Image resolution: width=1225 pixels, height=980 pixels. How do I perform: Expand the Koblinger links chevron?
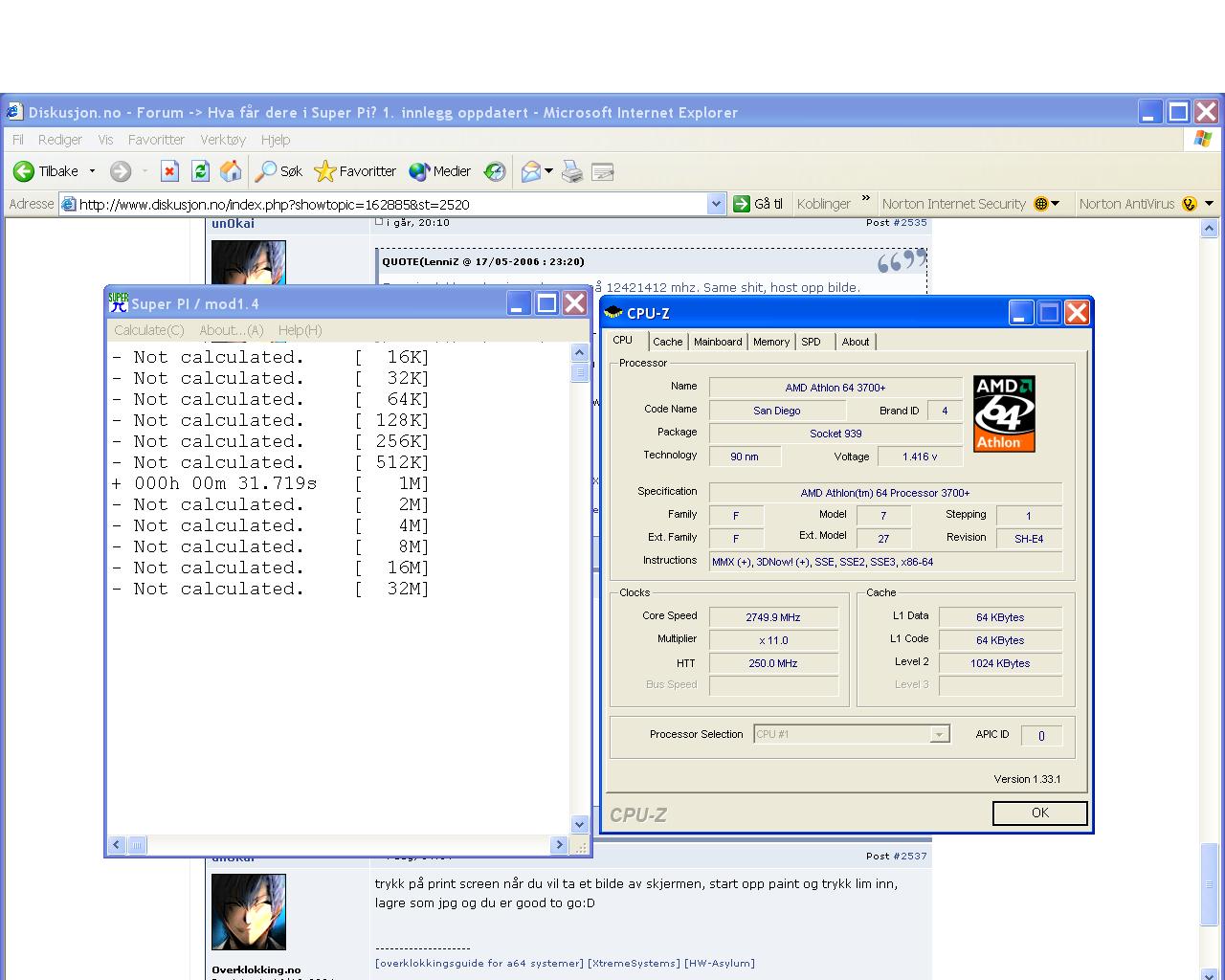point(866,199)
